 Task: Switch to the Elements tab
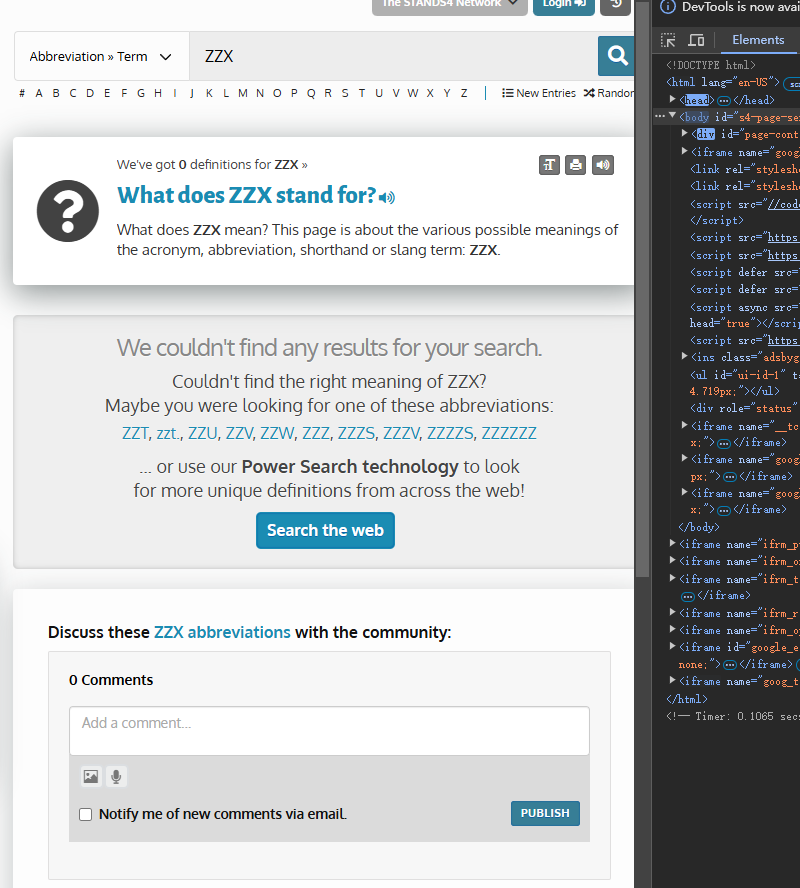point(758,40)
